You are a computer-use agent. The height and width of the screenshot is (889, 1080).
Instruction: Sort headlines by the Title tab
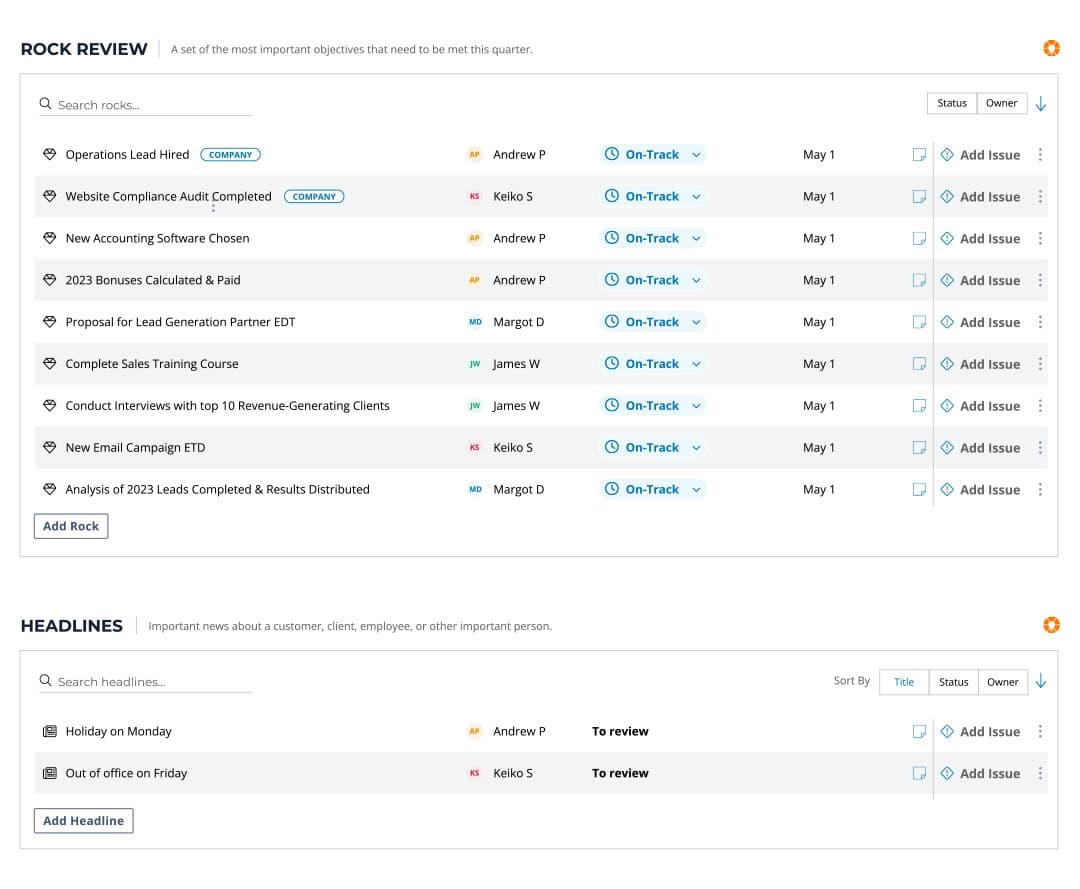click(903, 682)
